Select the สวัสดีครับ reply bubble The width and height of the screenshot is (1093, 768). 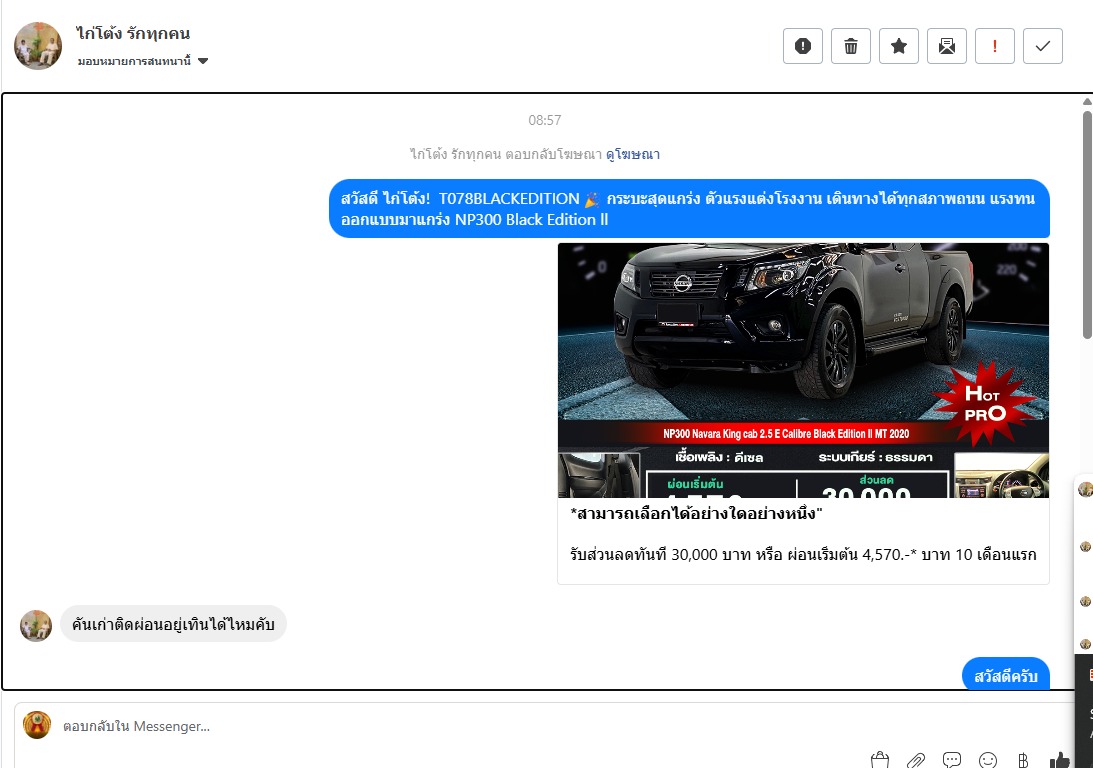(1005, 675)
